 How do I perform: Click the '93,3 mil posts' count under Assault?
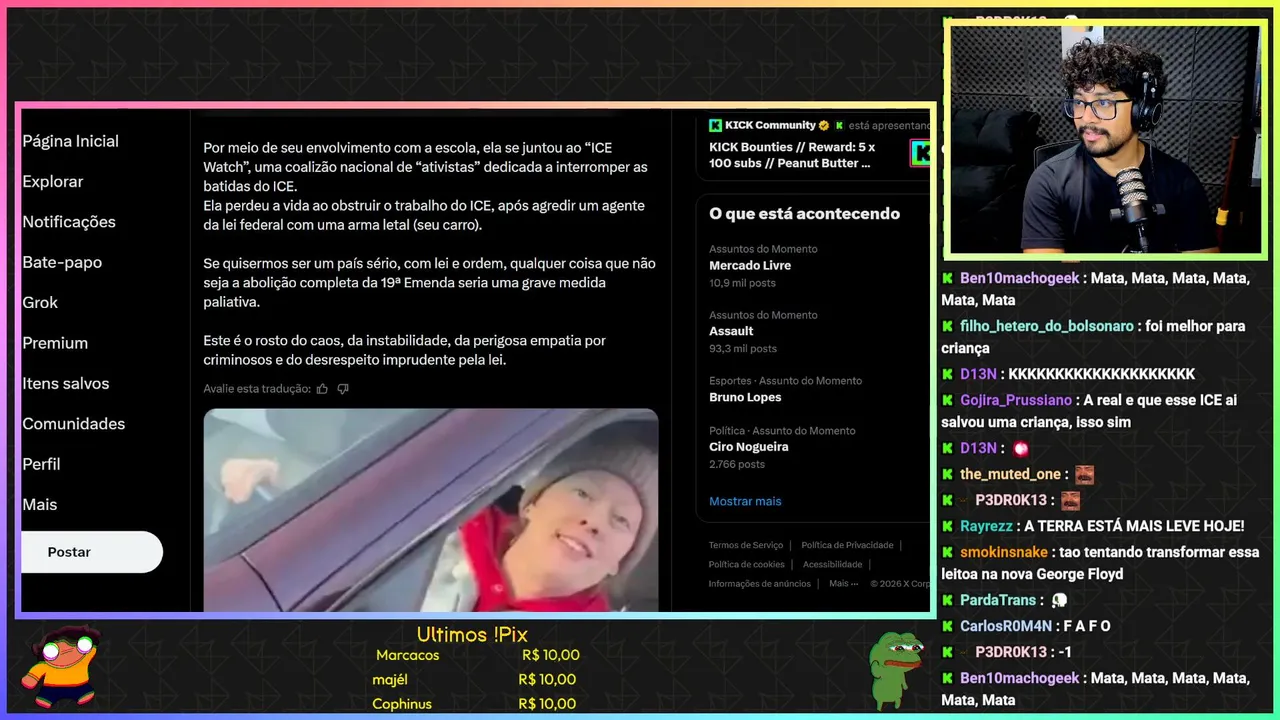tap(743, 349)
